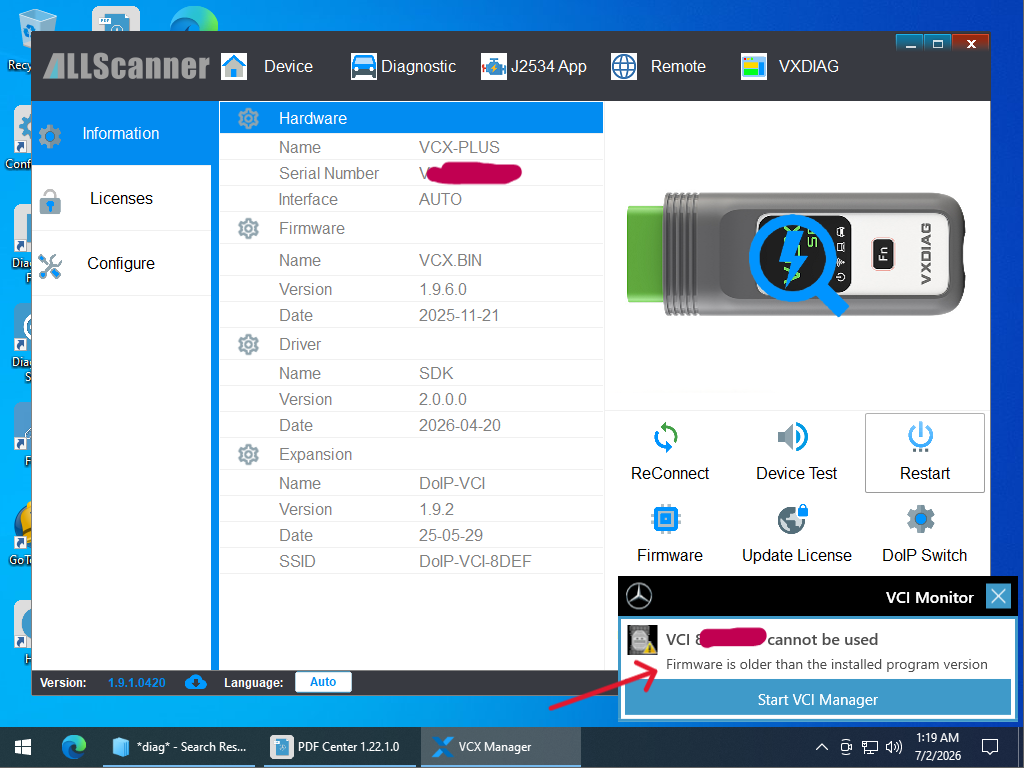Screen dimensions: 1024x768
Task: Click the VXDIAG window icon
Action: [754, 67]
